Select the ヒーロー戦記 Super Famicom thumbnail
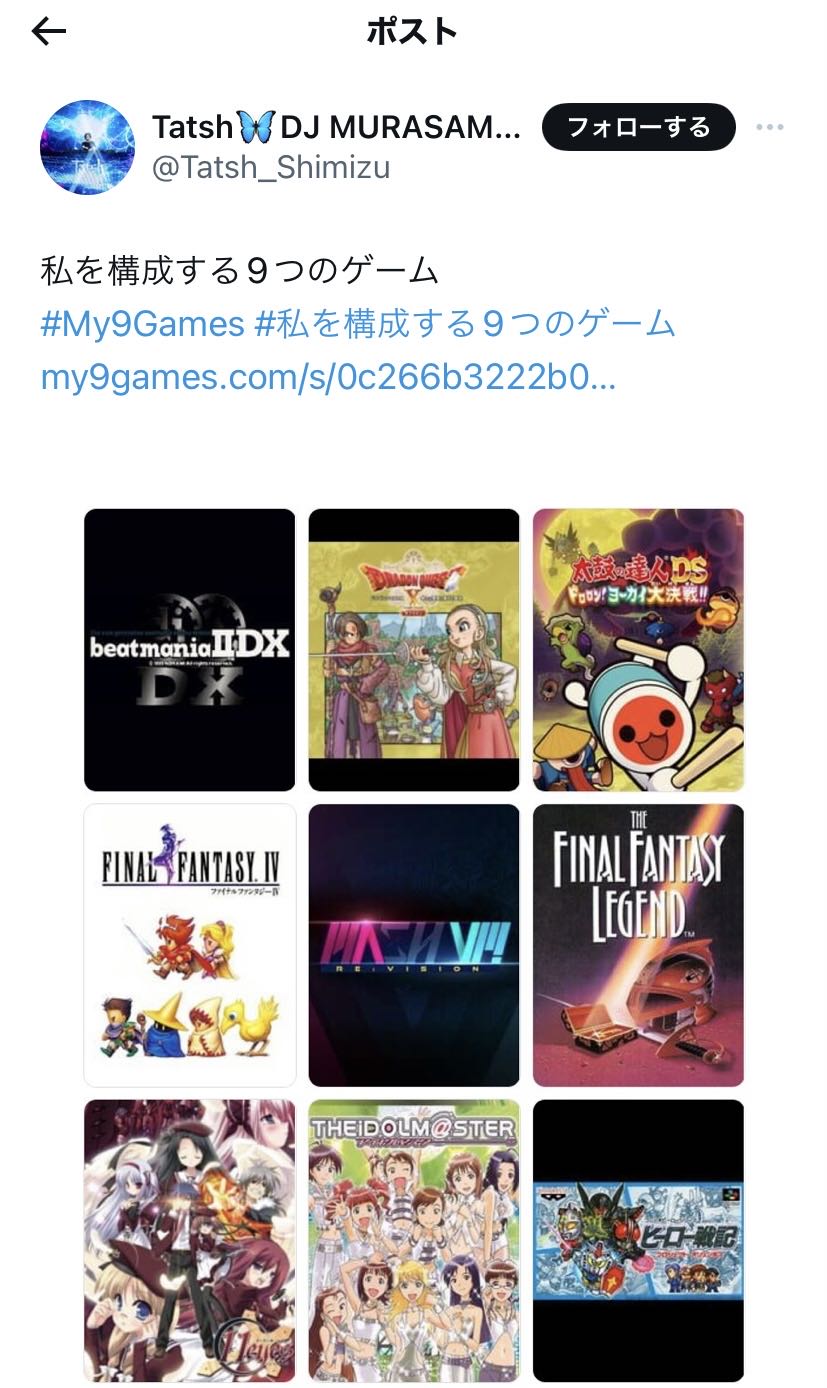 [x=638, y=1241]
